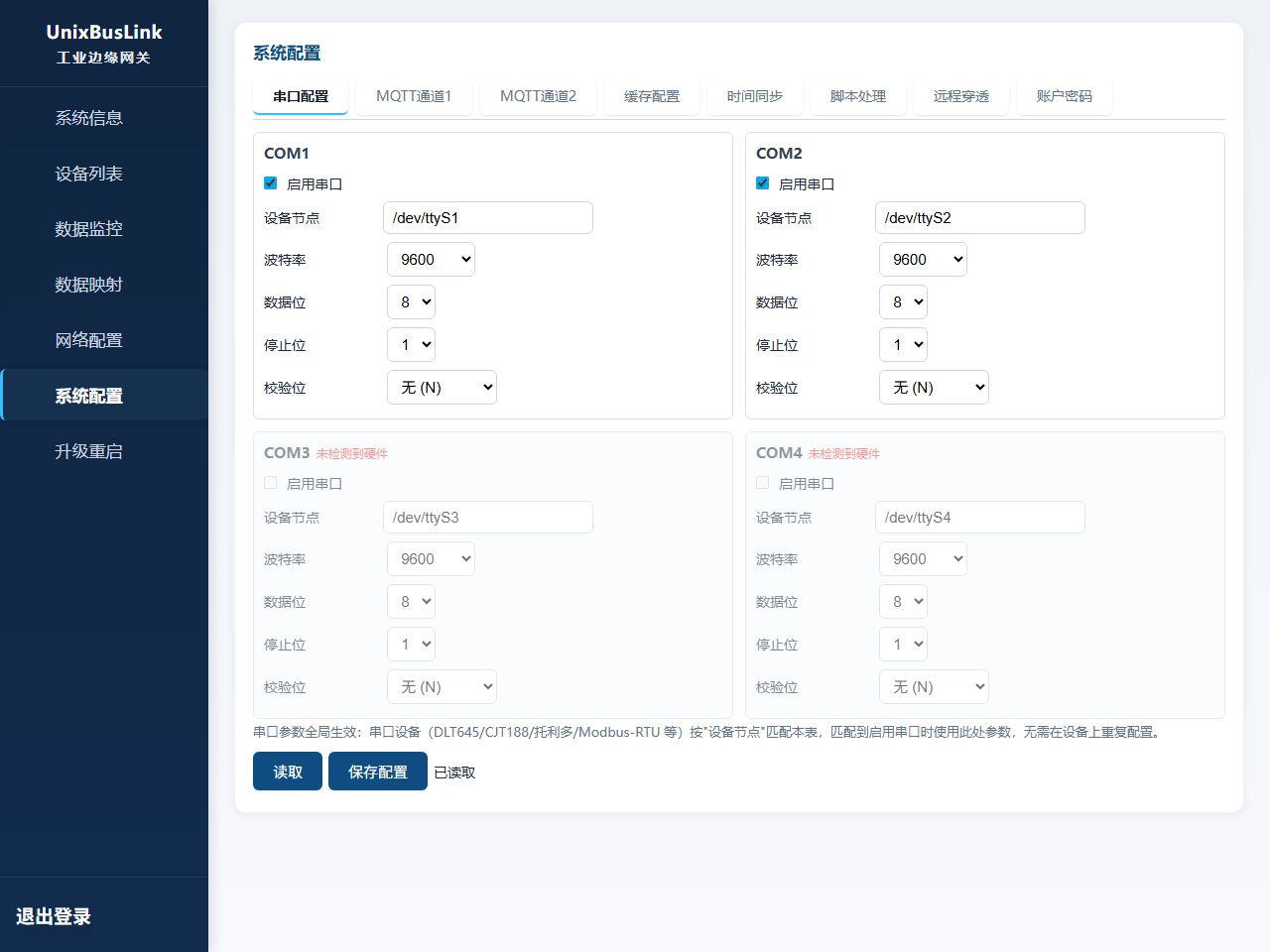The image size is (1270, 952).
Task: Open the 脚本处理 tab
Action: [858, 96]
